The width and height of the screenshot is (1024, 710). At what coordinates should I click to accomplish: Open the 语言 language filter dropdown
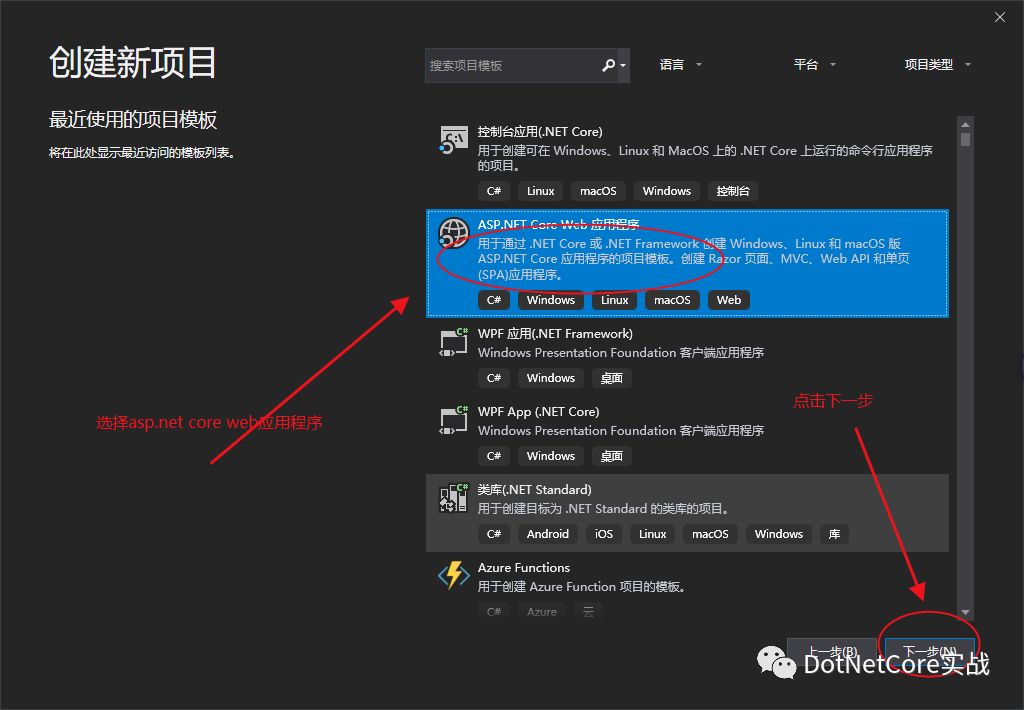[x=680, y=65]
